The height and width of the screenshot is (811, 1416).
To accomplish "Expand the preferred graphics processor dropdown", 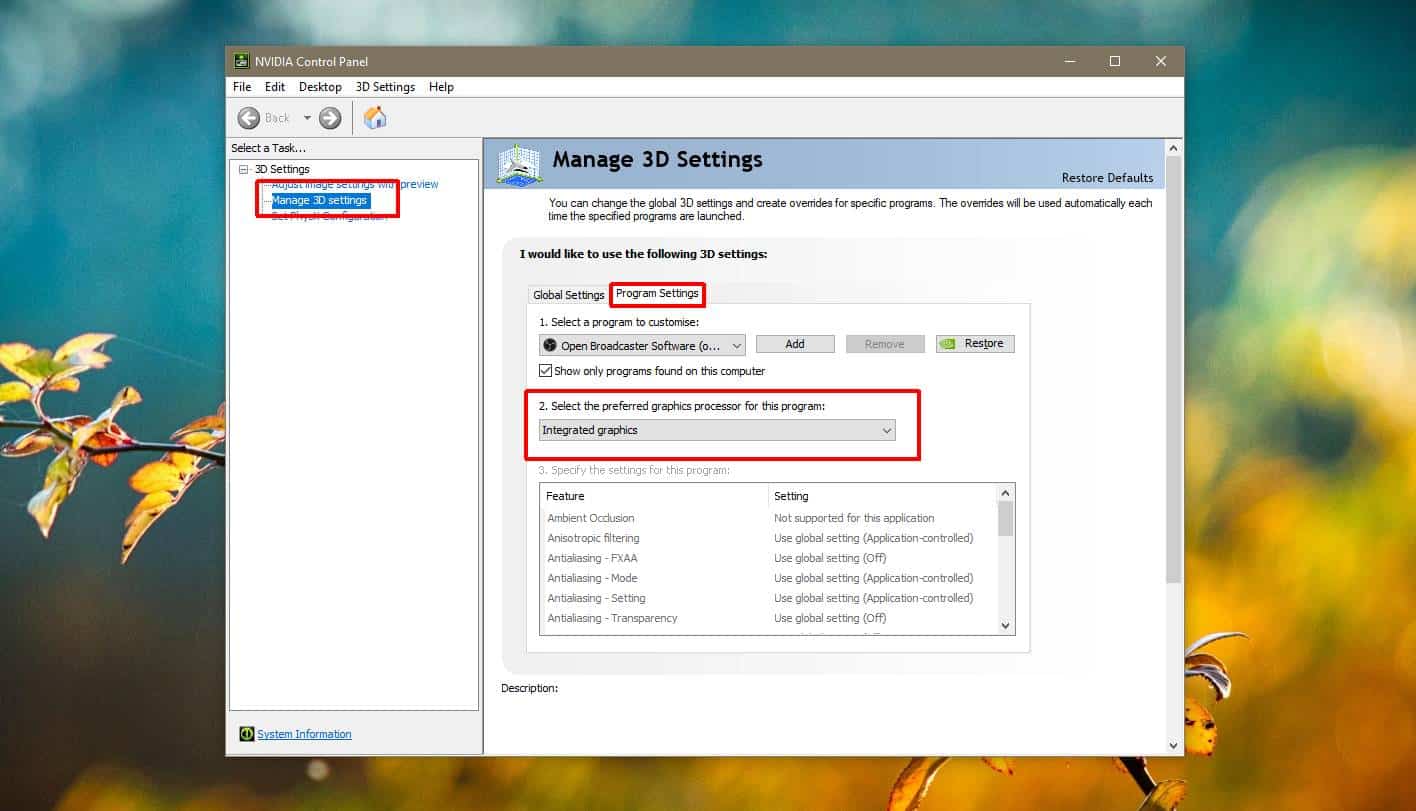I will click(x=717, y=430).
